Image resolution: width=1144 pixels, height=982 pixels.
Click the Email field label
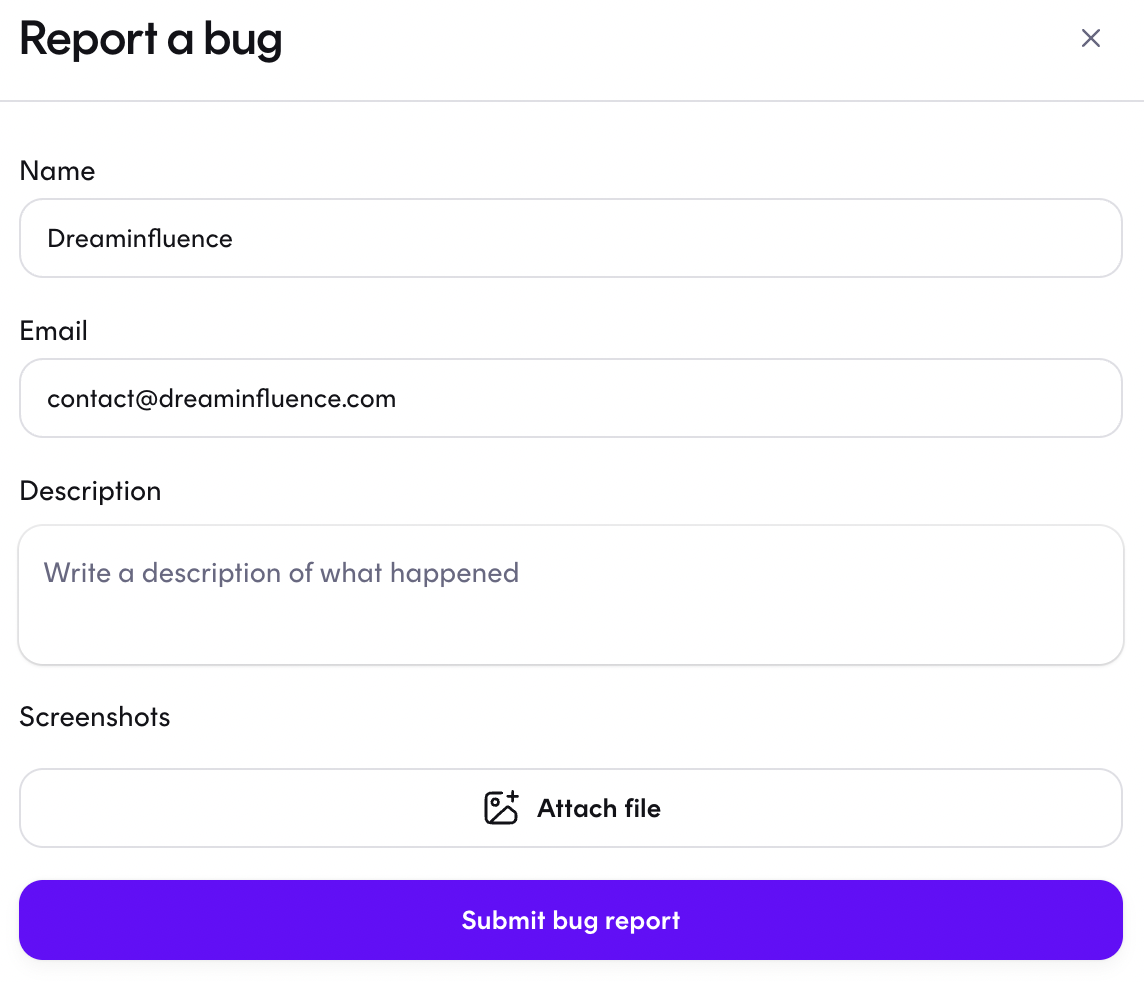tap(53, 330)
